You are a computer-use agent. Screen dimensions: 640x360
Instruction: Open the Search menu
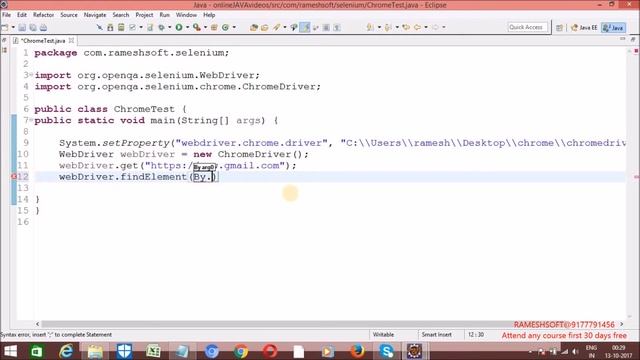pos(121,15)
